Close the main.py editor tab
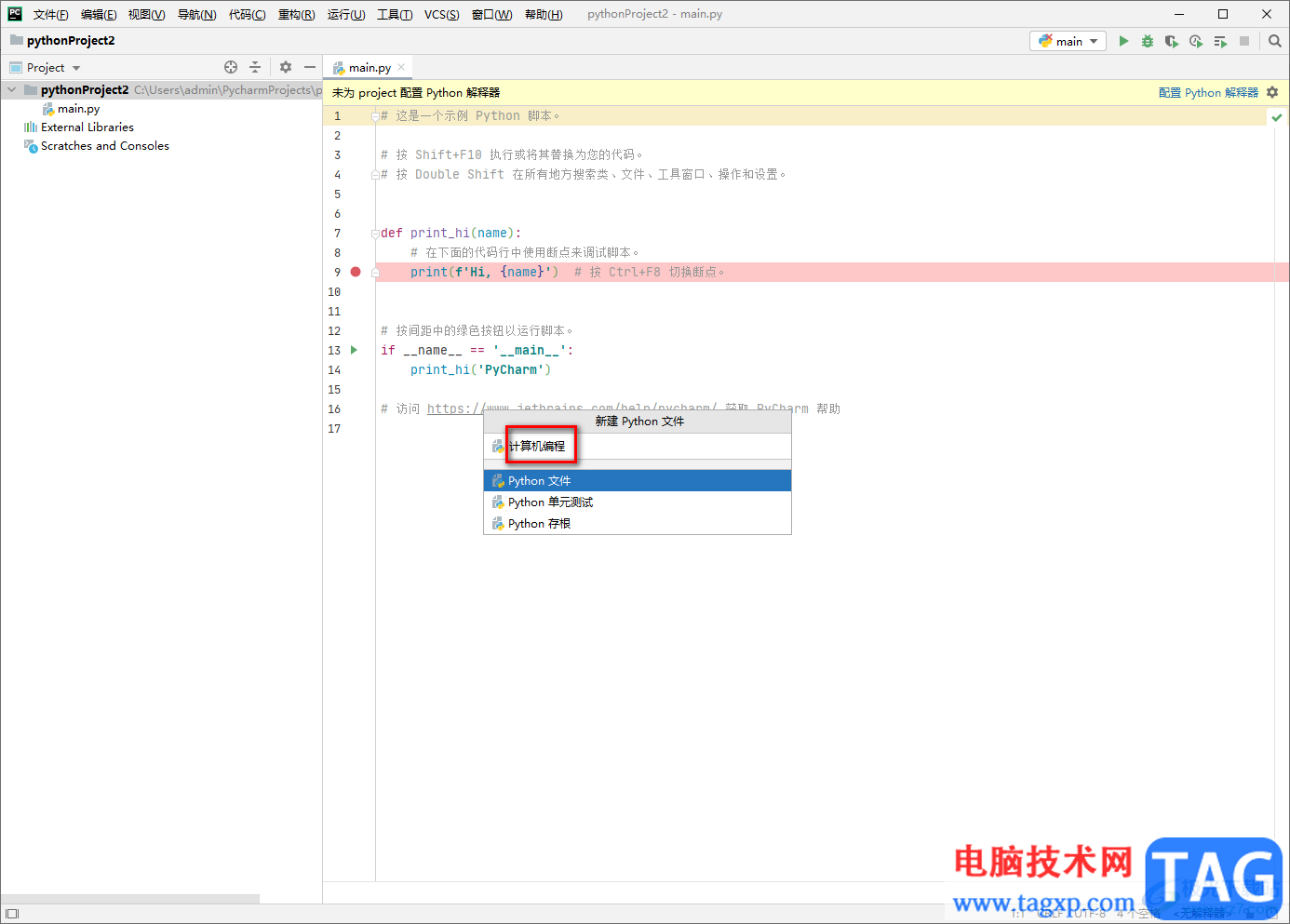This screenshot has height=924, width=1290. 401,67
